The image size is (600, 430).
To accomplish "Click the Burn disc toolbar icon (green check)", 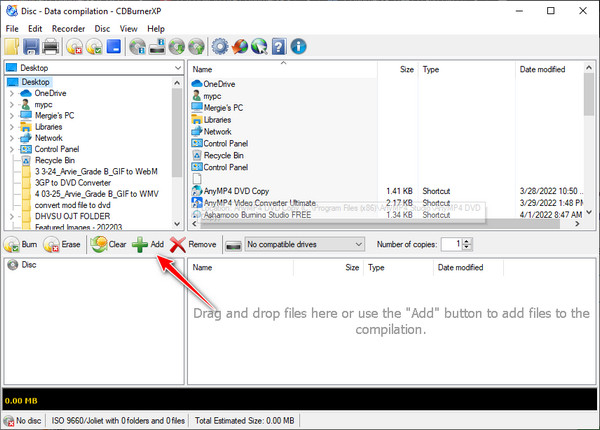I will (x=94, y=47).
